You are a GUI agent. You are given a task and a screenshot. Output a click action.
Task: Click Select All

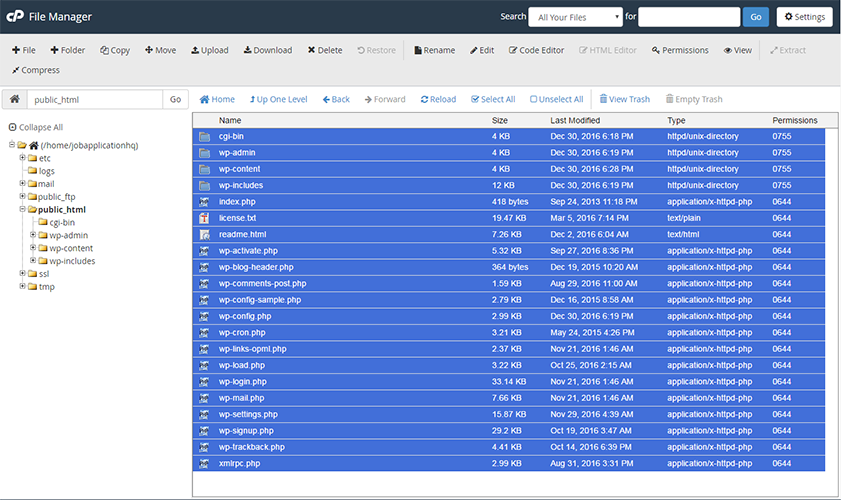point(493,99)
